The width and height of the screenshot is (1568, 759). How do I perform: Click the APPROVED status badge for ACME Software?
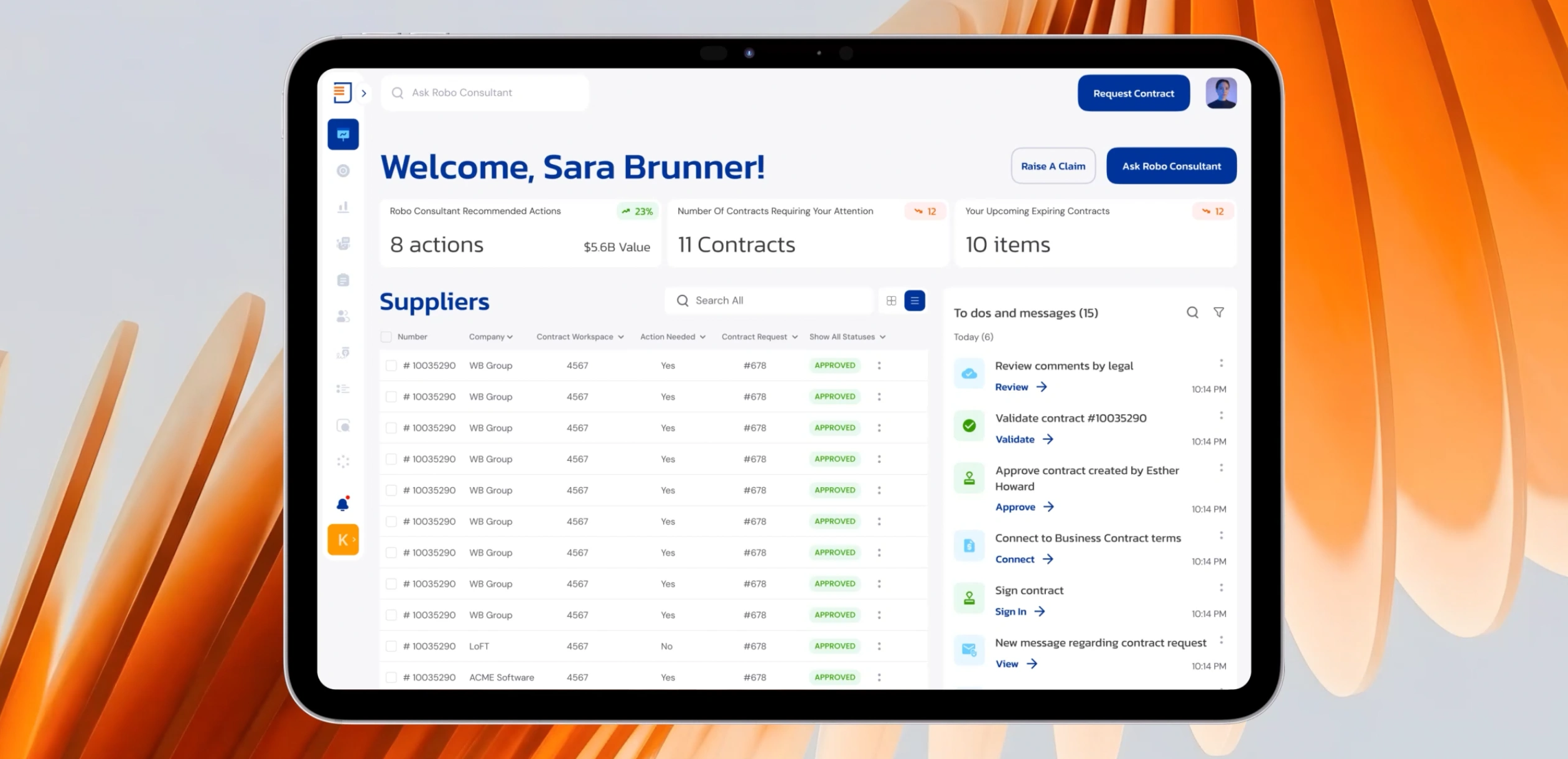(x=835, y=677)
